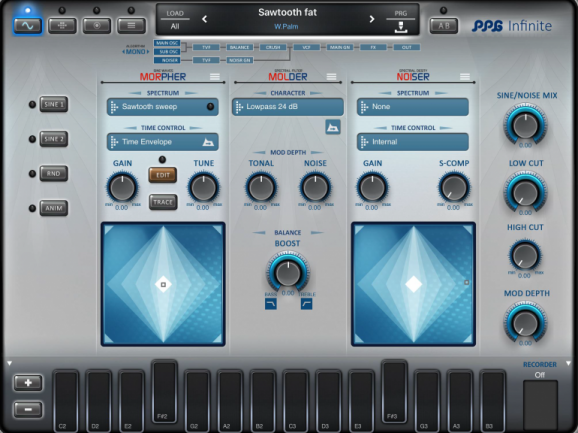Screen dimensions: 578x433
Task: Toggle the A B compare button
Action: 444,25
